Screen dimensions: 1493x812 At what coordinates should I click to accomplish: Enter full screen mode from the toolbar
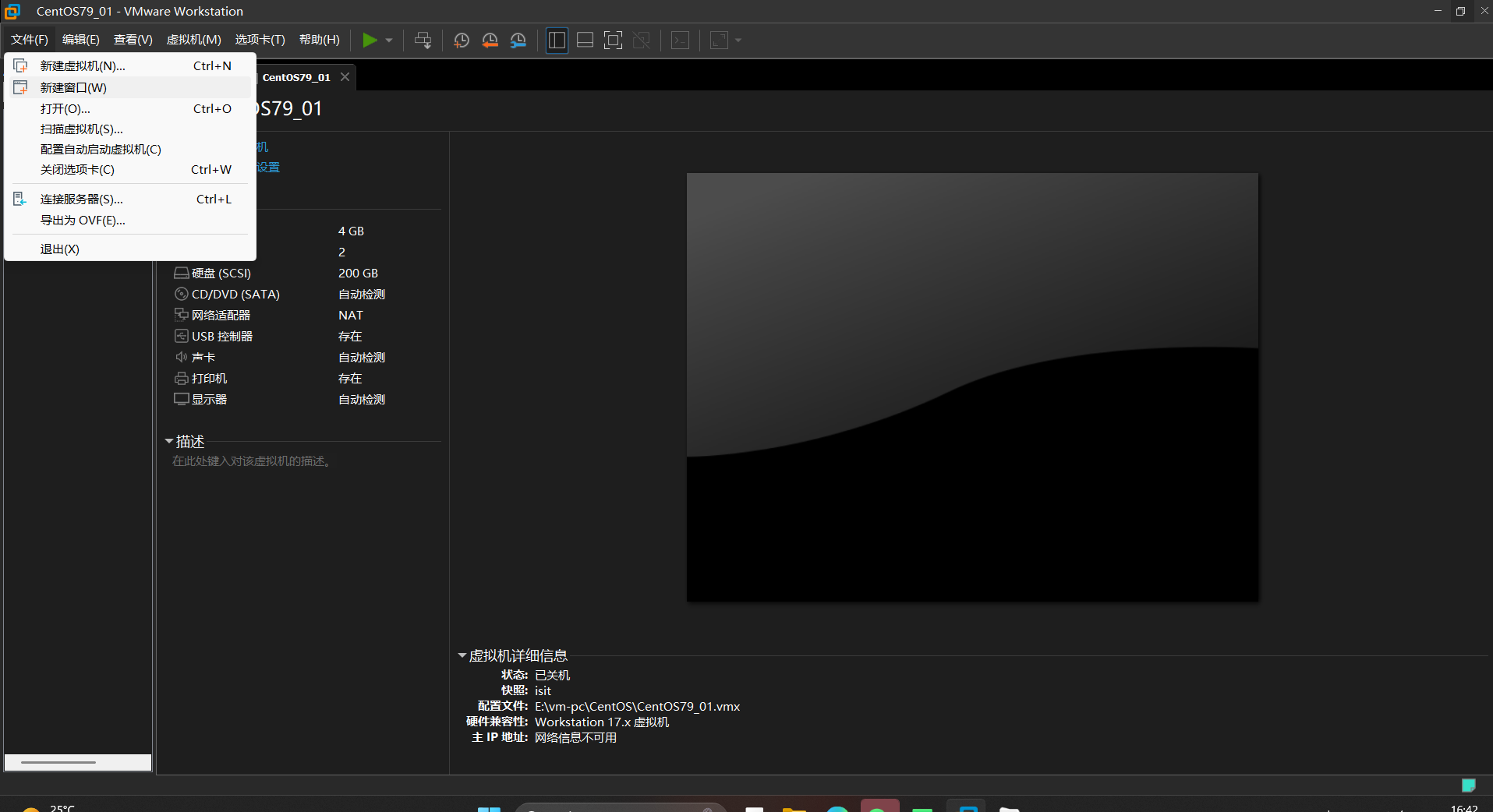tap(614, 41)
